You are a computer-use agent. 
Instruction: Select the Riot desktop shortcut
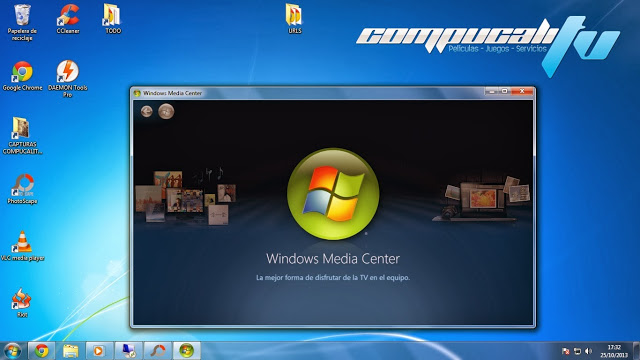(x=21, y=302)
